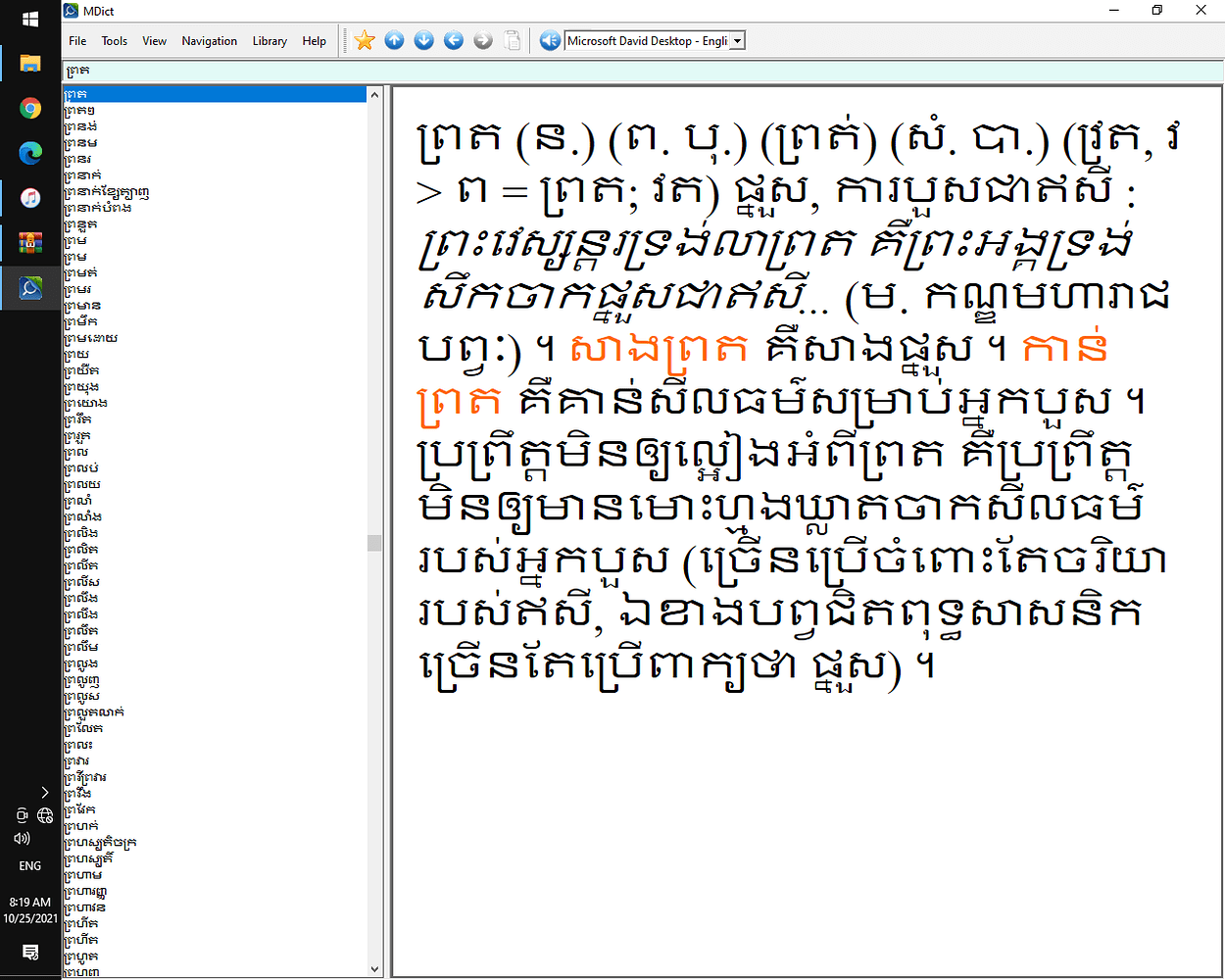Play pronunciation with the speaker icon
The image size is (1225, 980).
[x=549, y=40]
